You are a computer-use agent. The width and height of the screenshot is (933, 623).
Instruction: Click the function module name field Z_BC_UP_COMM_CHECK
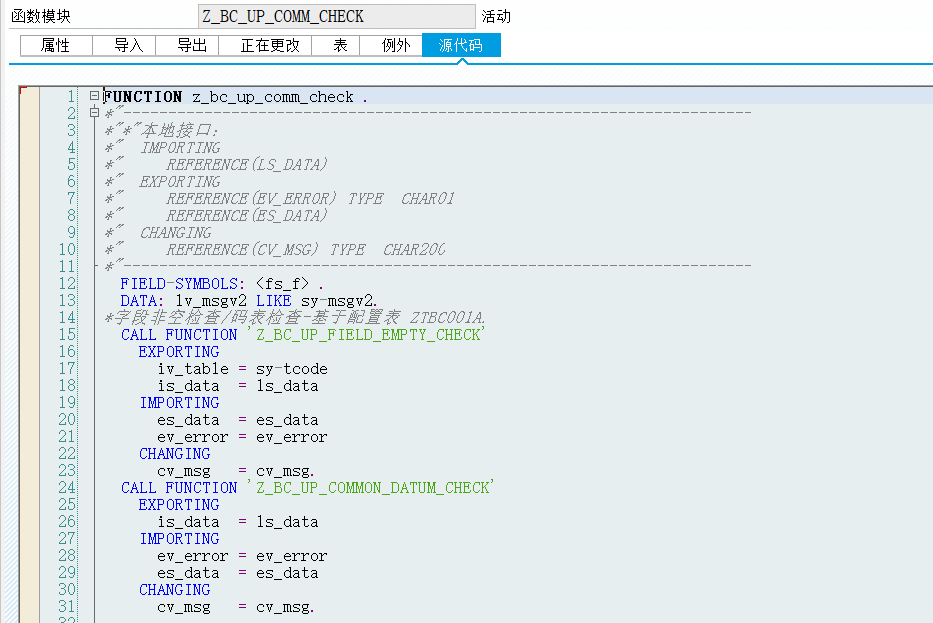337,17
